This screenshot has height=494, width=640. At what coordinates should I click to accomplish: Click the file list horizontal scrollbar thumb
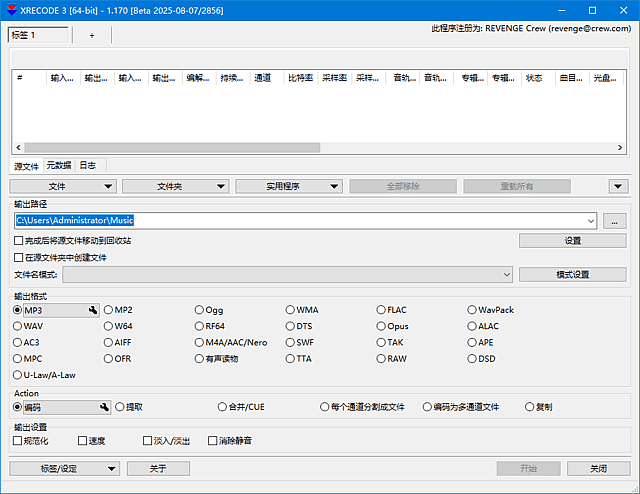172,147
